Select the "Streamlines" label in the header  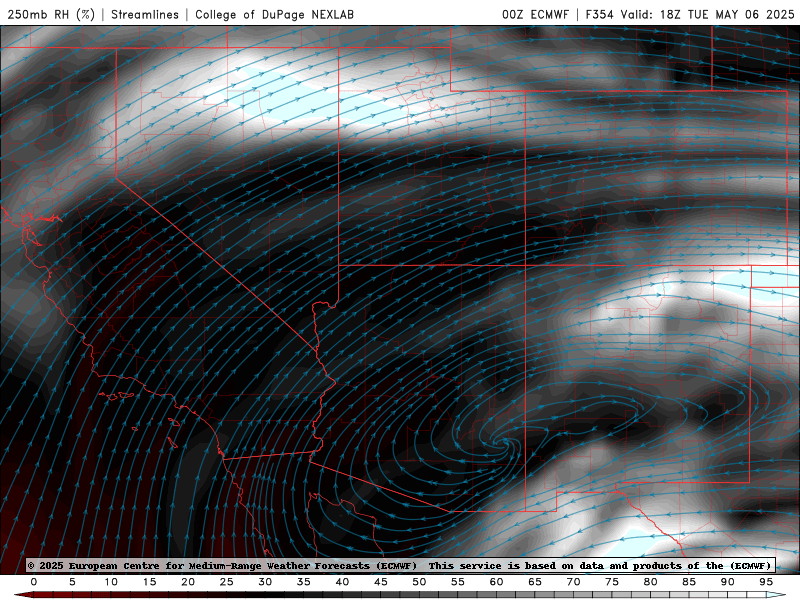pos(145,14)
